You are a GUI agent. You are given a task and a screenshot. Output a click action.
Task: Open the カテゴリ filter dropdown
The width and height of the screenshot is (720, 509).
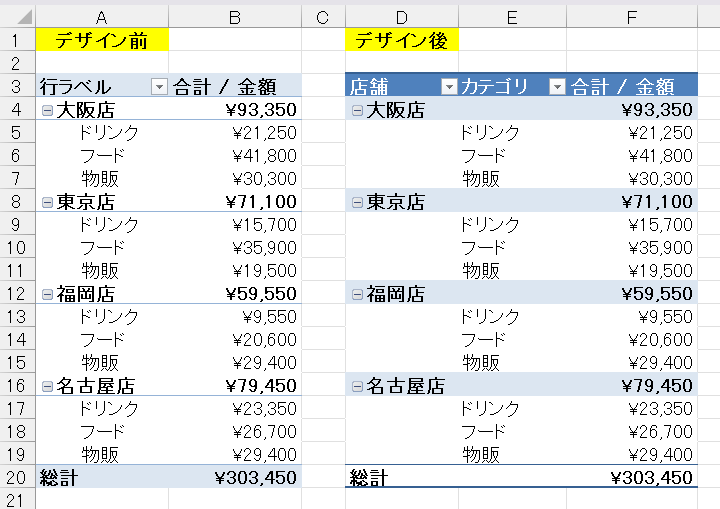[557, 86]
